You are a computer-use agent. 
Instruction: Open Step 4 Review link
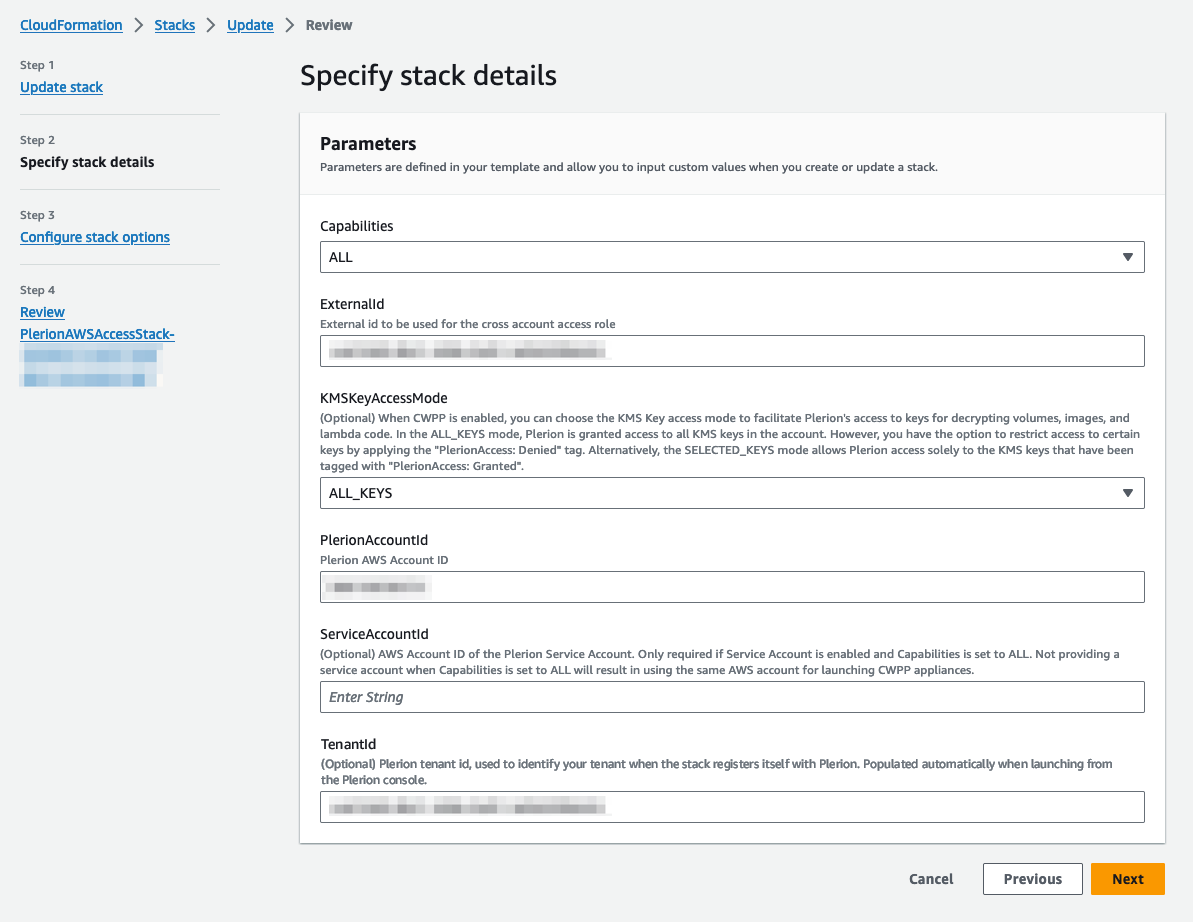pyautogui.click(x=42, y=312)
